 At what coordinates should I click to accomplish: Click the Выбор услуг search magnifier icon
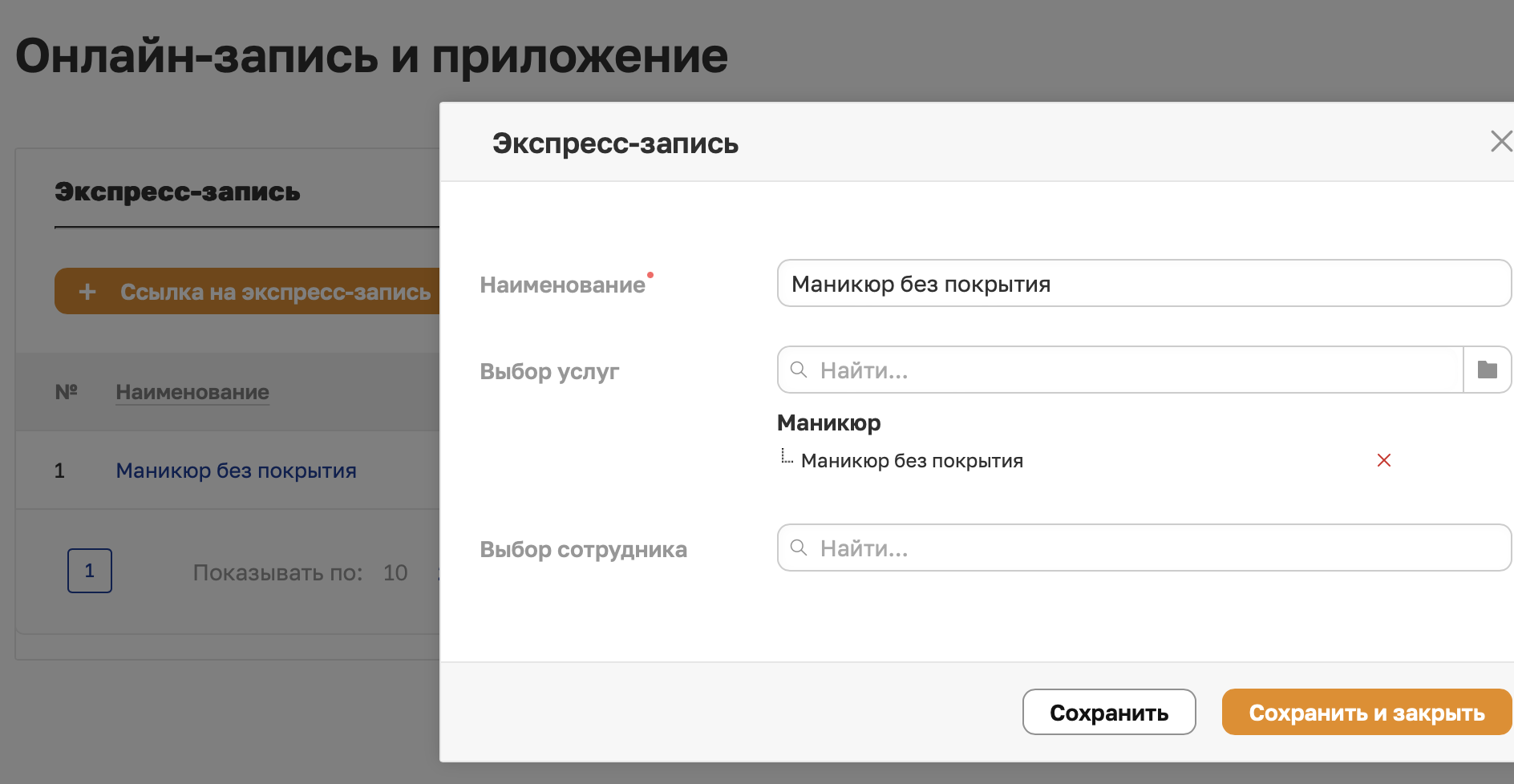799,370
